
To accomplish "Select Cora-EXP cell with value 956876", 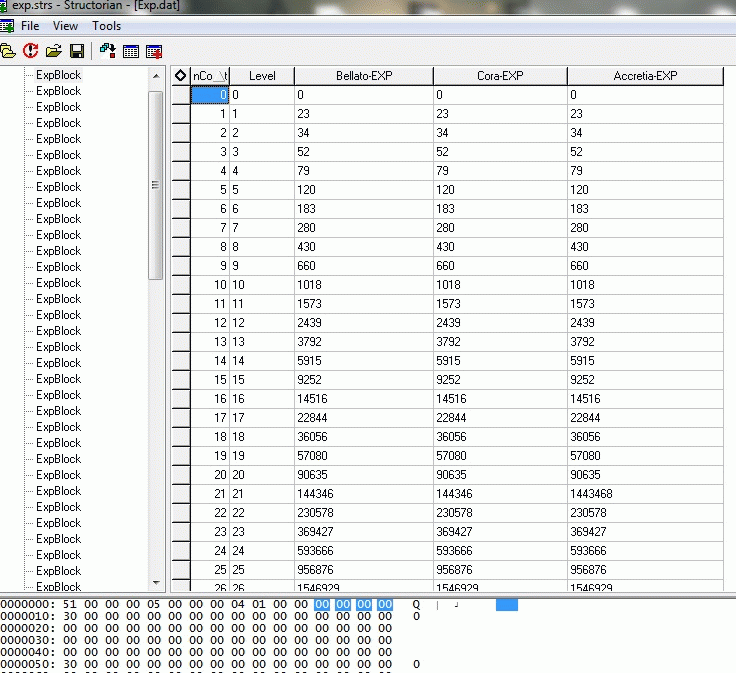I will coord(500,570).
